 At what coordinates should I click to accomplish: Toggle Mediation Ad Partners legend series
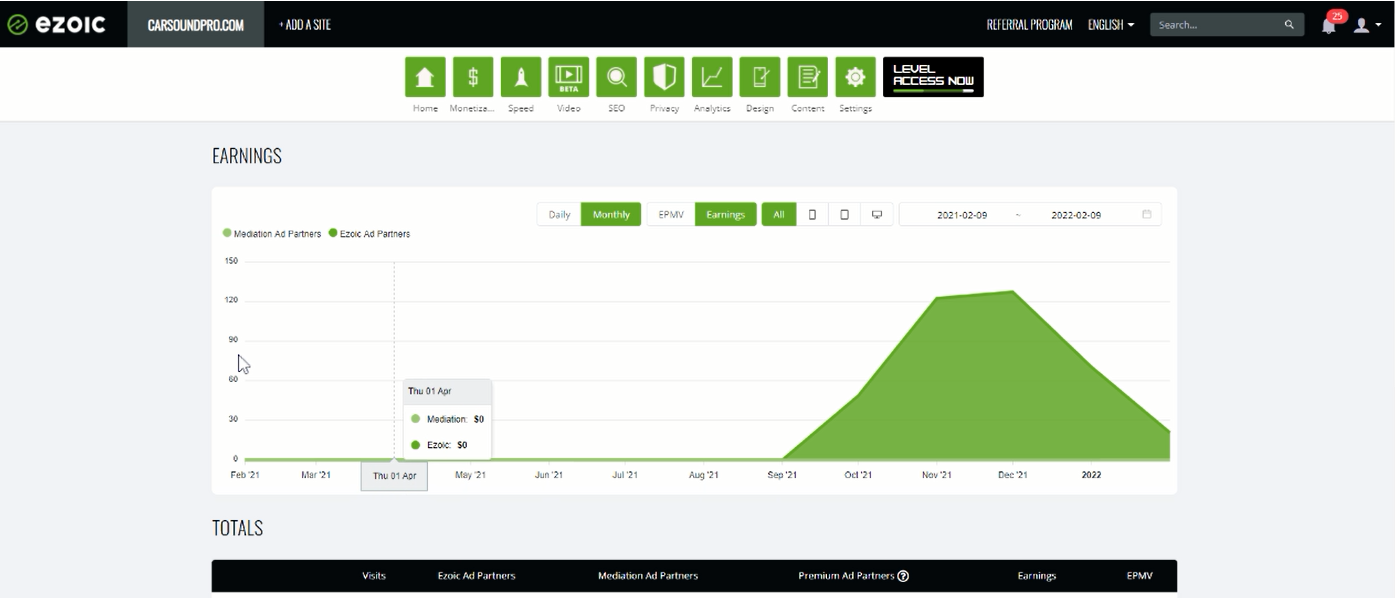273,234
